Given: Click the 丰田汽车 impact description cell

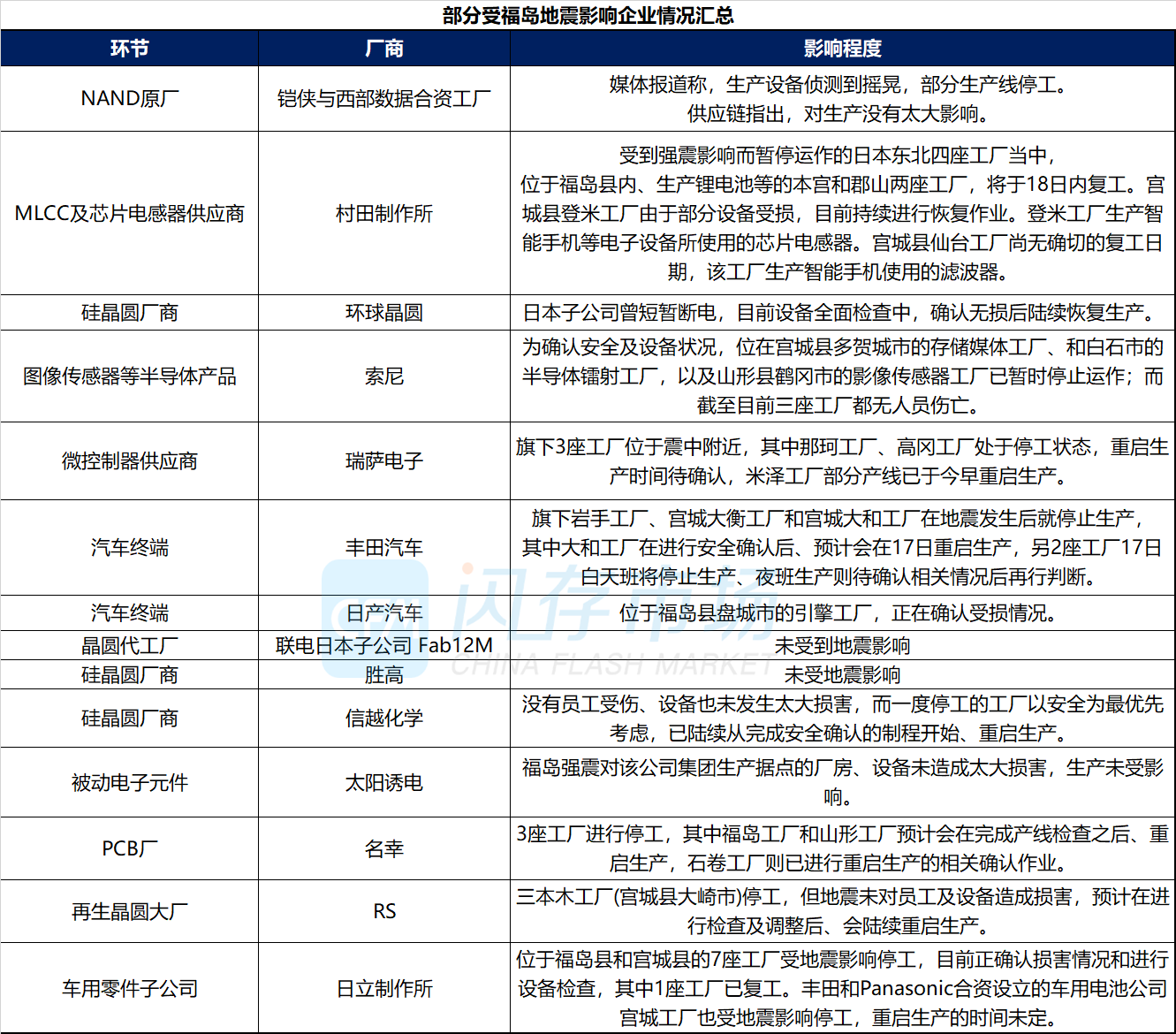Looking at the screenshot, I should point(842,548).
